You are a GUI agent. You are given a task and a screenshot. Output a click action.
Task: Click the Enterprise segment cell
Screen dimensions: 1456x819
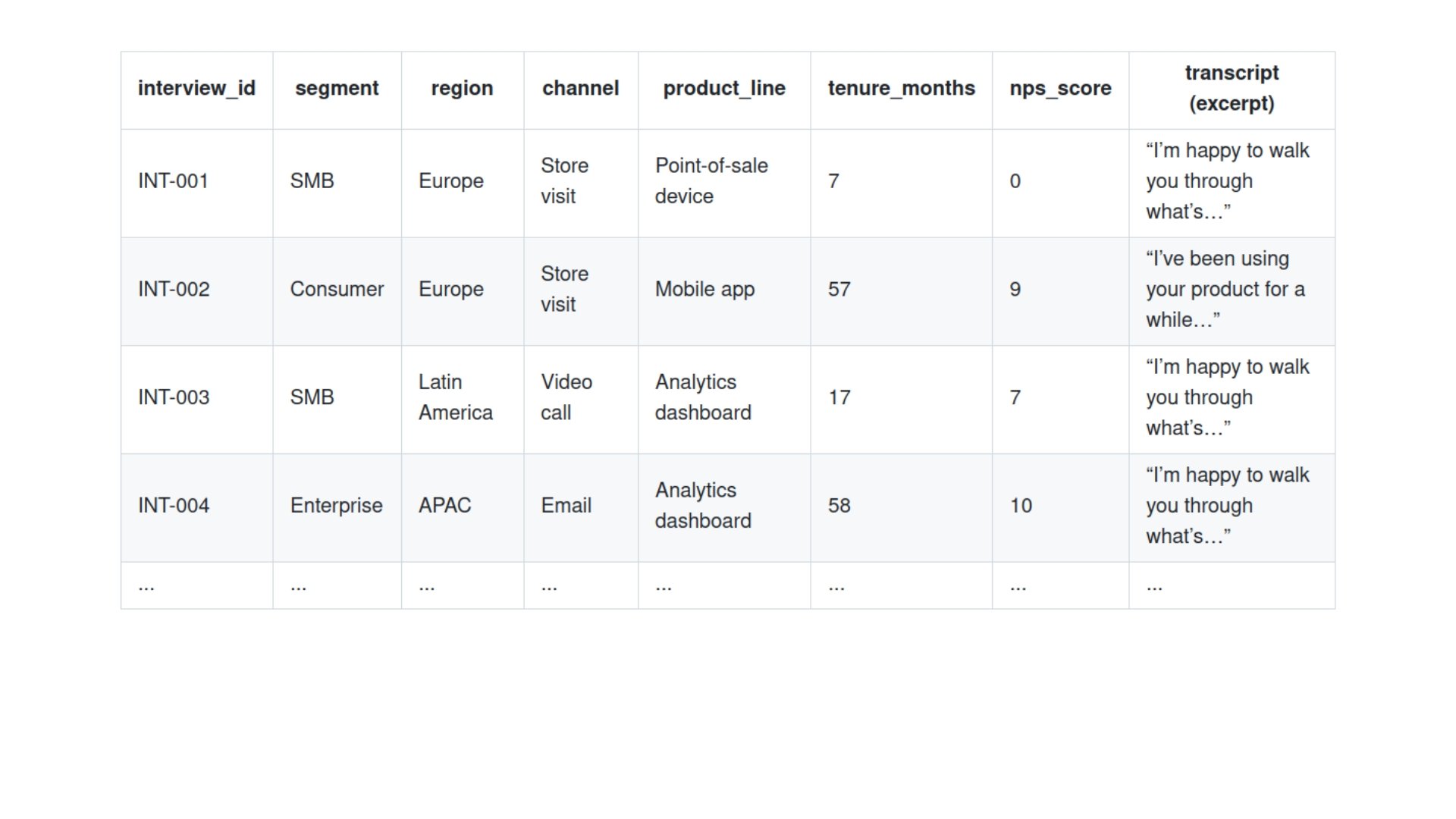click(336, 506)
